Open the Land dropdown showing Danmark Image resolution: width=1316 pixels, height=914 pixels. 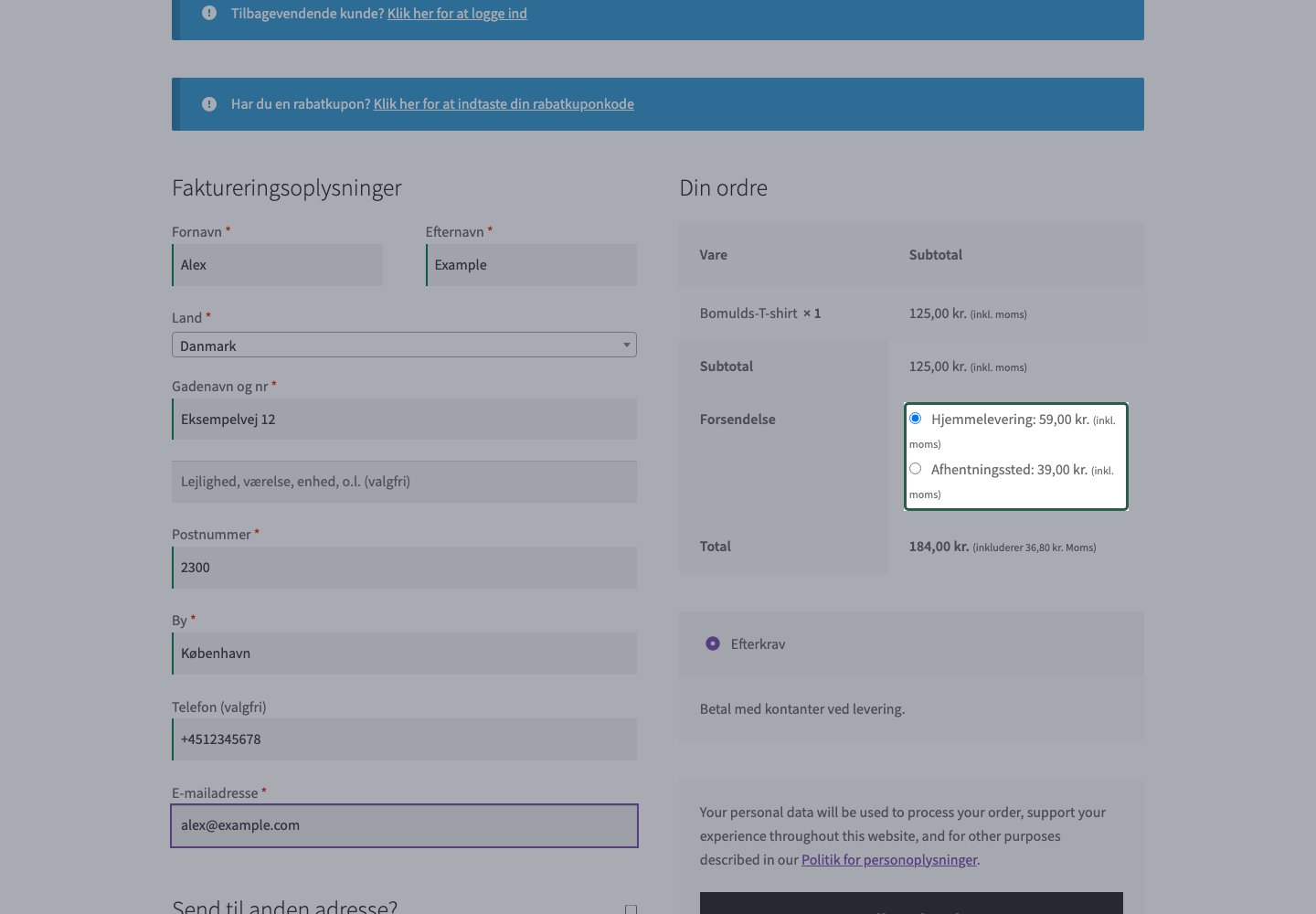click(x=404, y=345)
